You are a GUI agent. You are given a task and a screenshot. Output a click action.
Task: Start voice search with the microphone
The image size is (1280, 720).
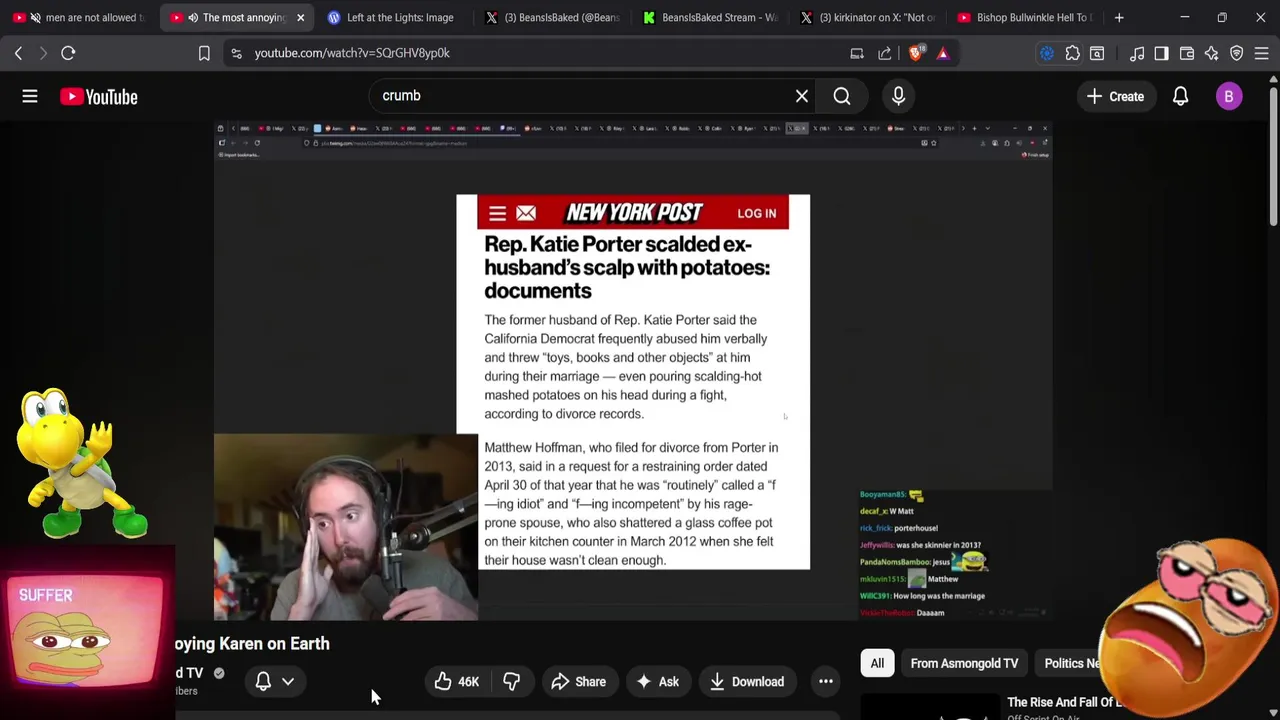click(898, 96)
